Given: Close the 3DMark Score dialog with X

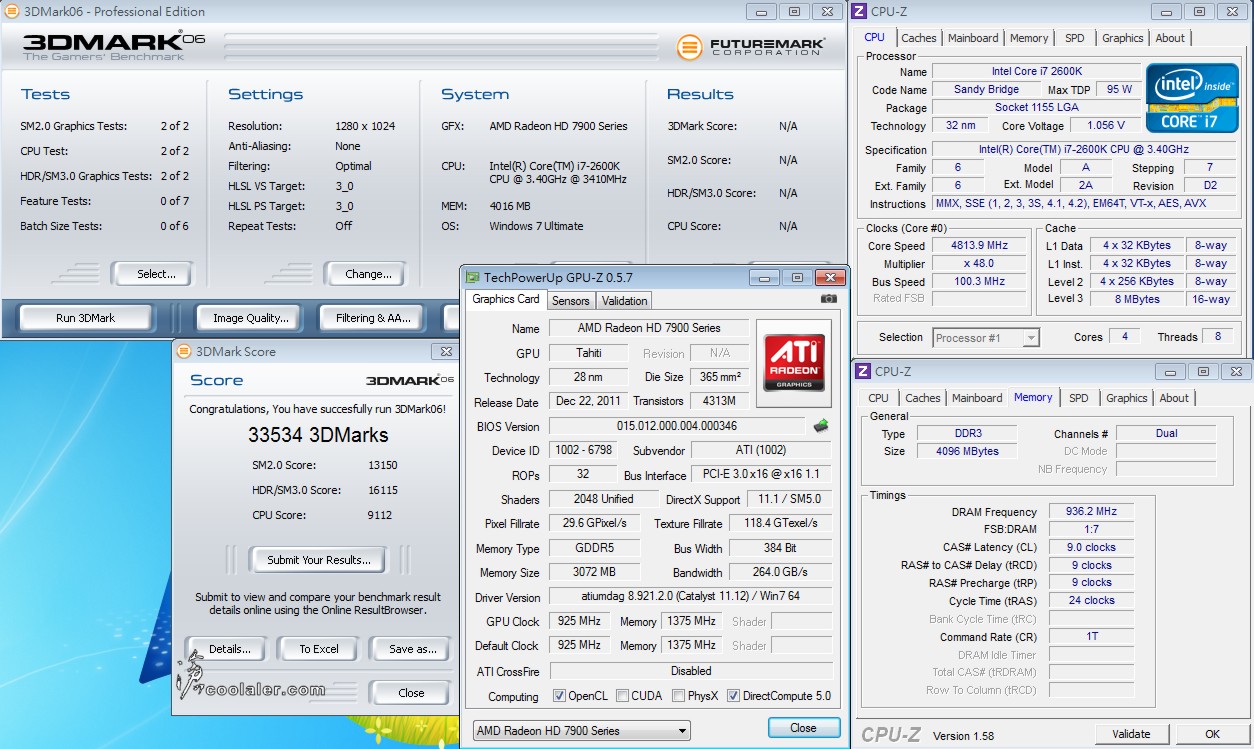Looking at the screenshot, I should tap(445, 352).
